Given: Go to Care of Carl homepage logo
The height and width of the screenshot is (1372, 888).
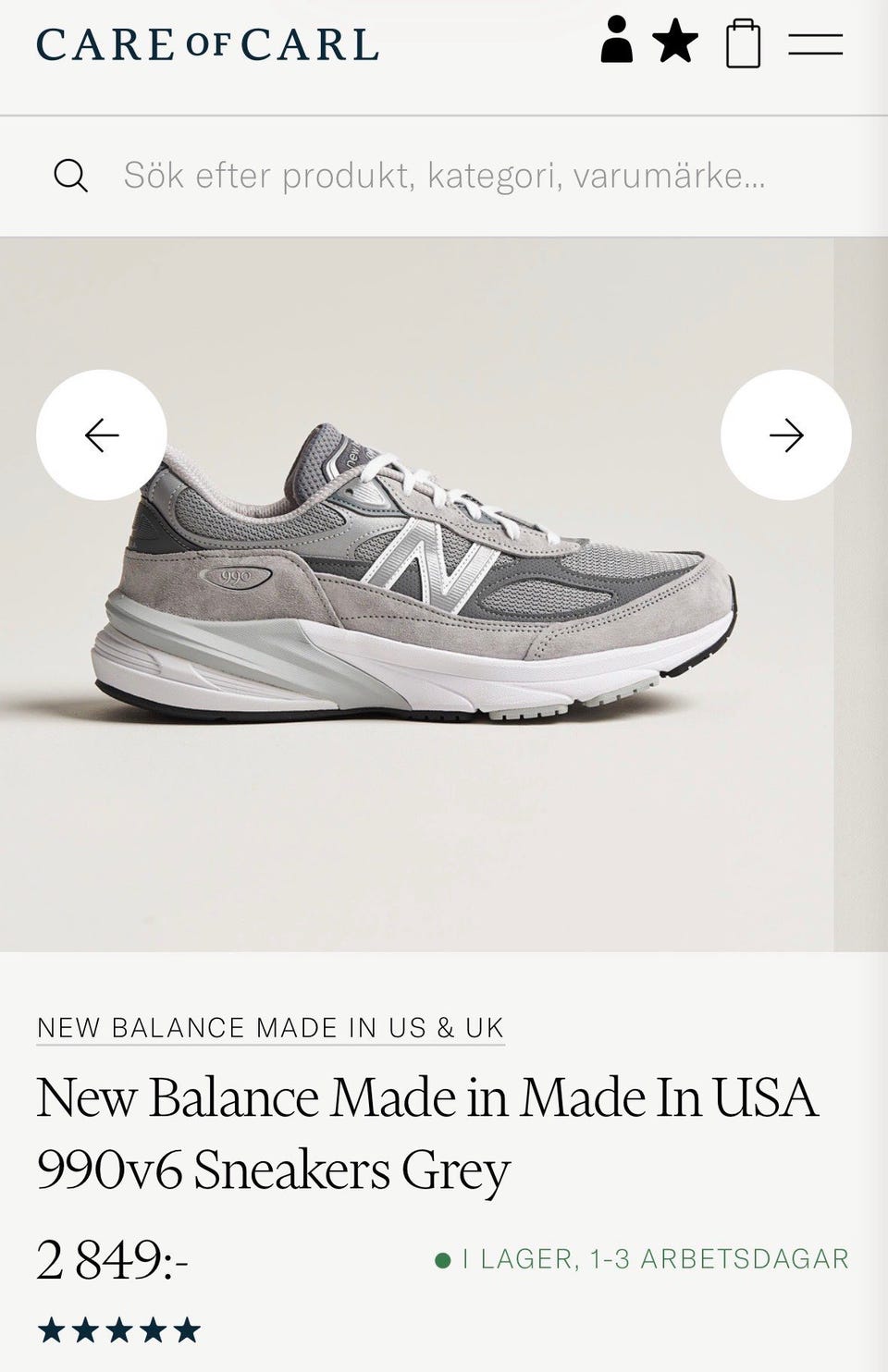Looking at the screenshot, I should (207, 44).
